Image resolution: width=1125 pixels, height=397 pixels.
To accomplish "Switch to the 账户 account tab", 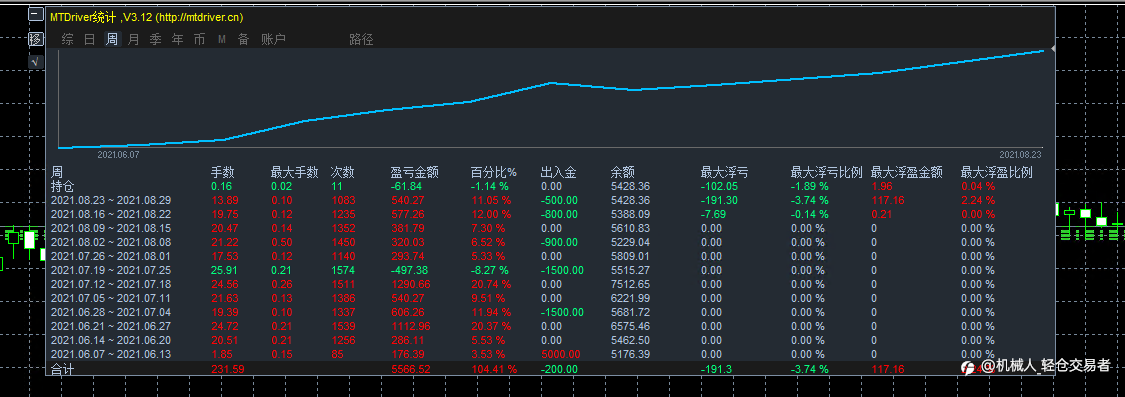I will 273,39.
